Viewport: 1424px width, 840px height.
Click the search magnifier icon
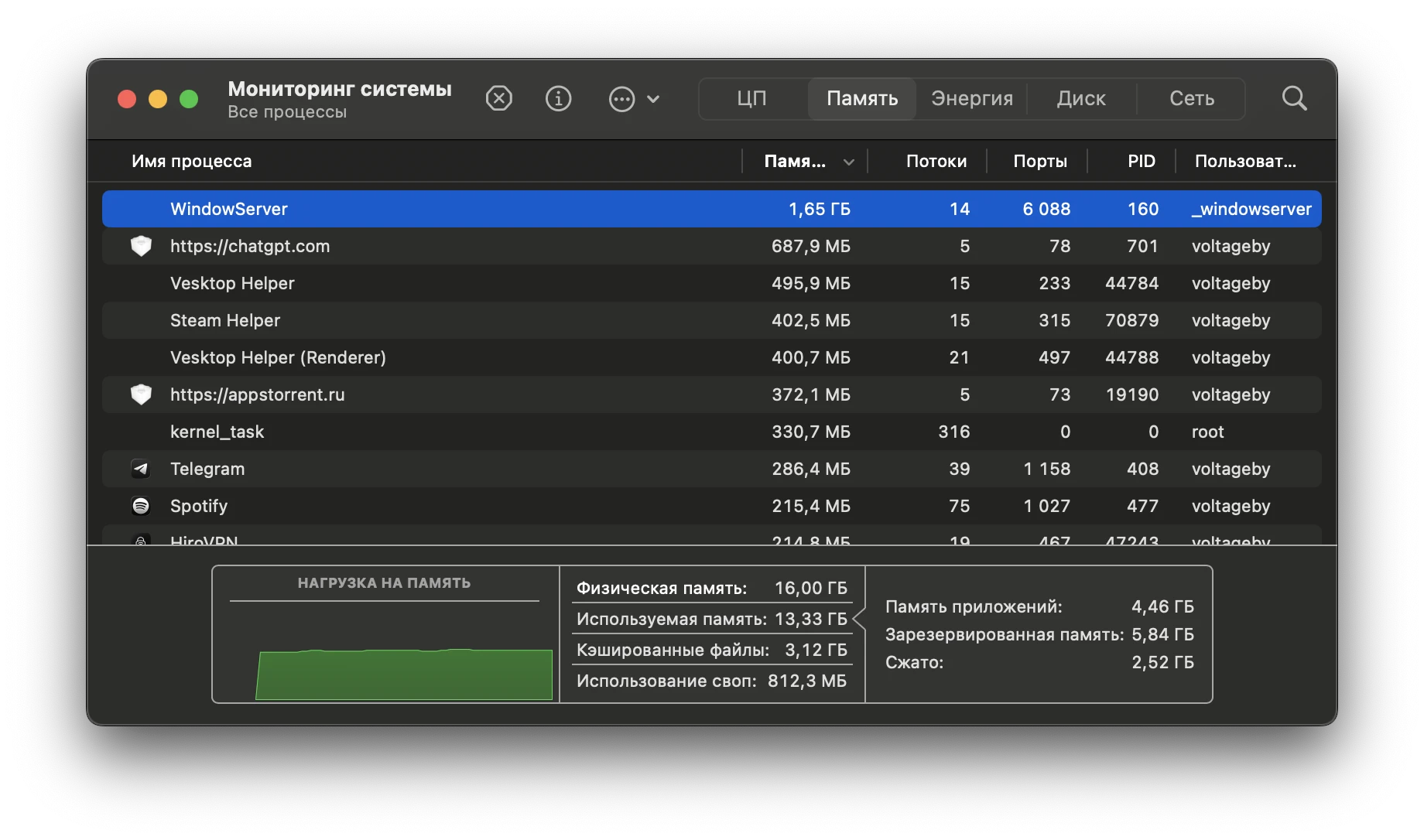click(1294, 99)
